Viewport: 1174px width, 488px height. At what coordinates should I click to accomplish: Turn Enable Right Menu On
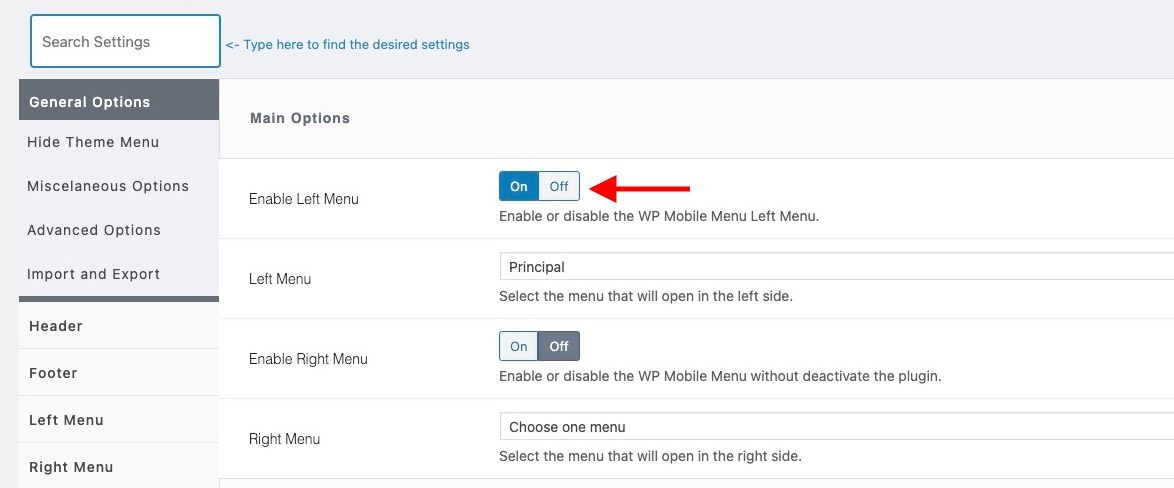coord(519,347)
